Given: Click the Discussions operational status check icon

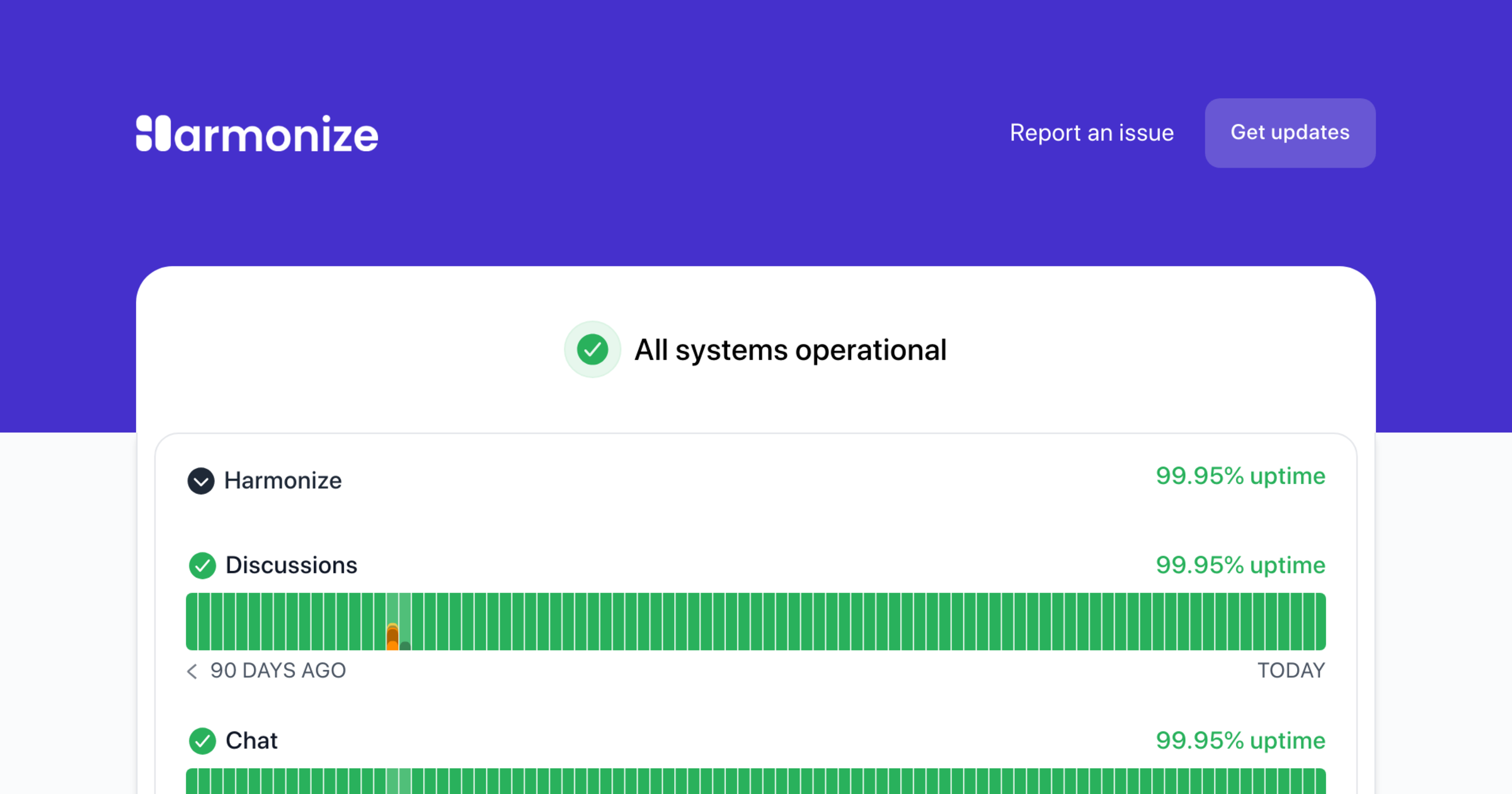Looking at the screenshot, I should 202,565.
